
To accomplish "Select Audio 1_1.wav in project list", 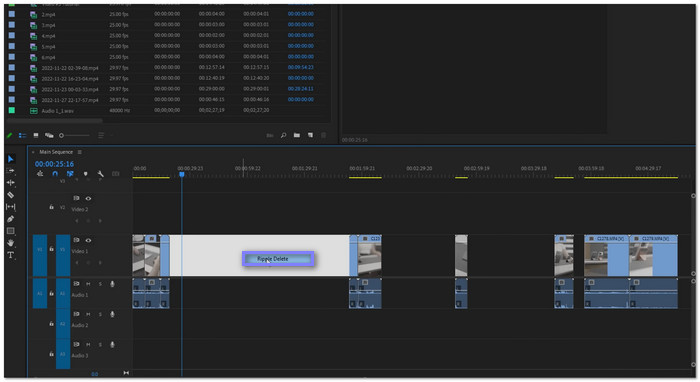I will point(57,111).
